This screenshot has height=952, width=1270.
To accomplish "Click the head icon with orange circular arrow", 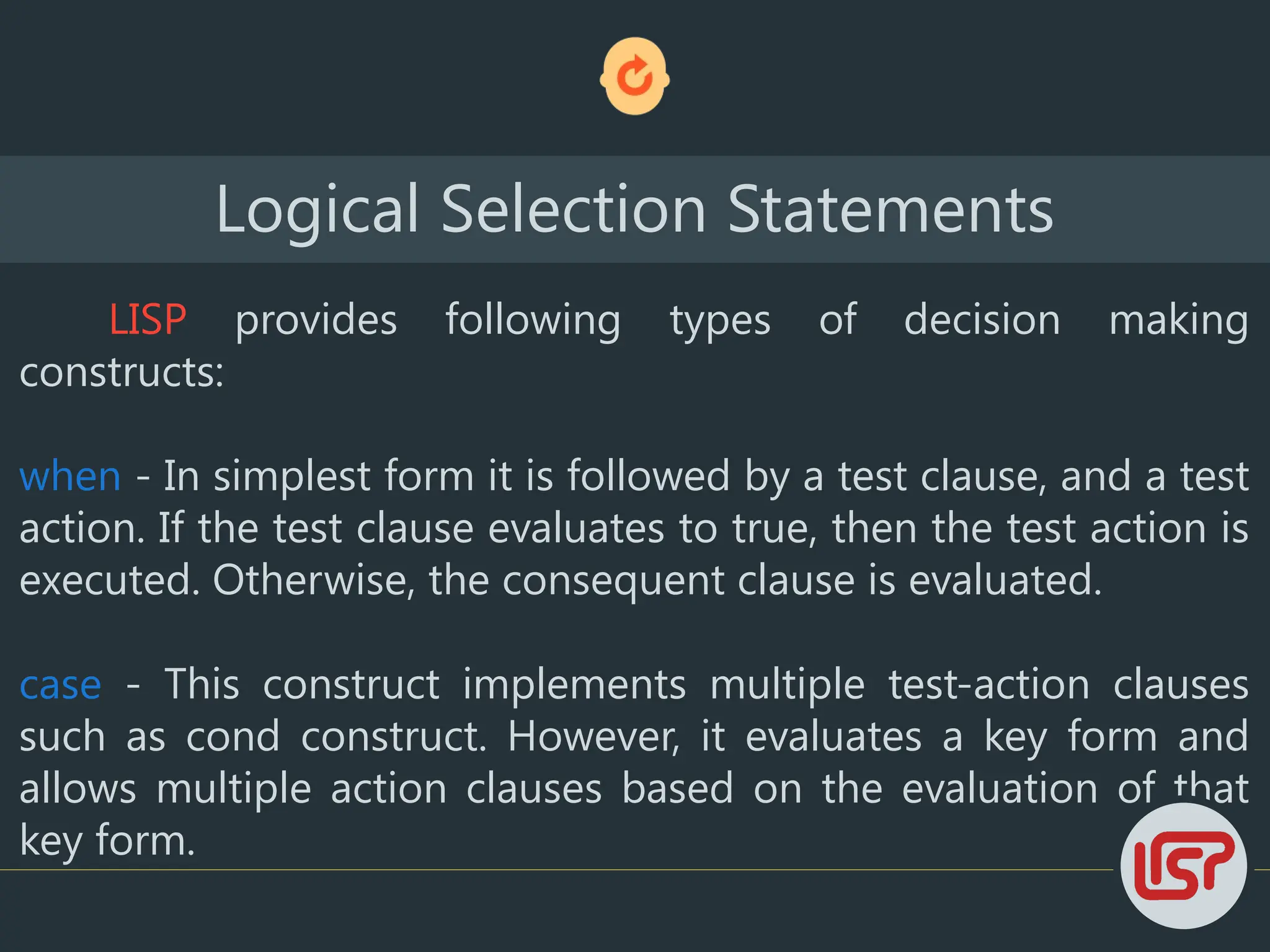I will coord(634,76).
